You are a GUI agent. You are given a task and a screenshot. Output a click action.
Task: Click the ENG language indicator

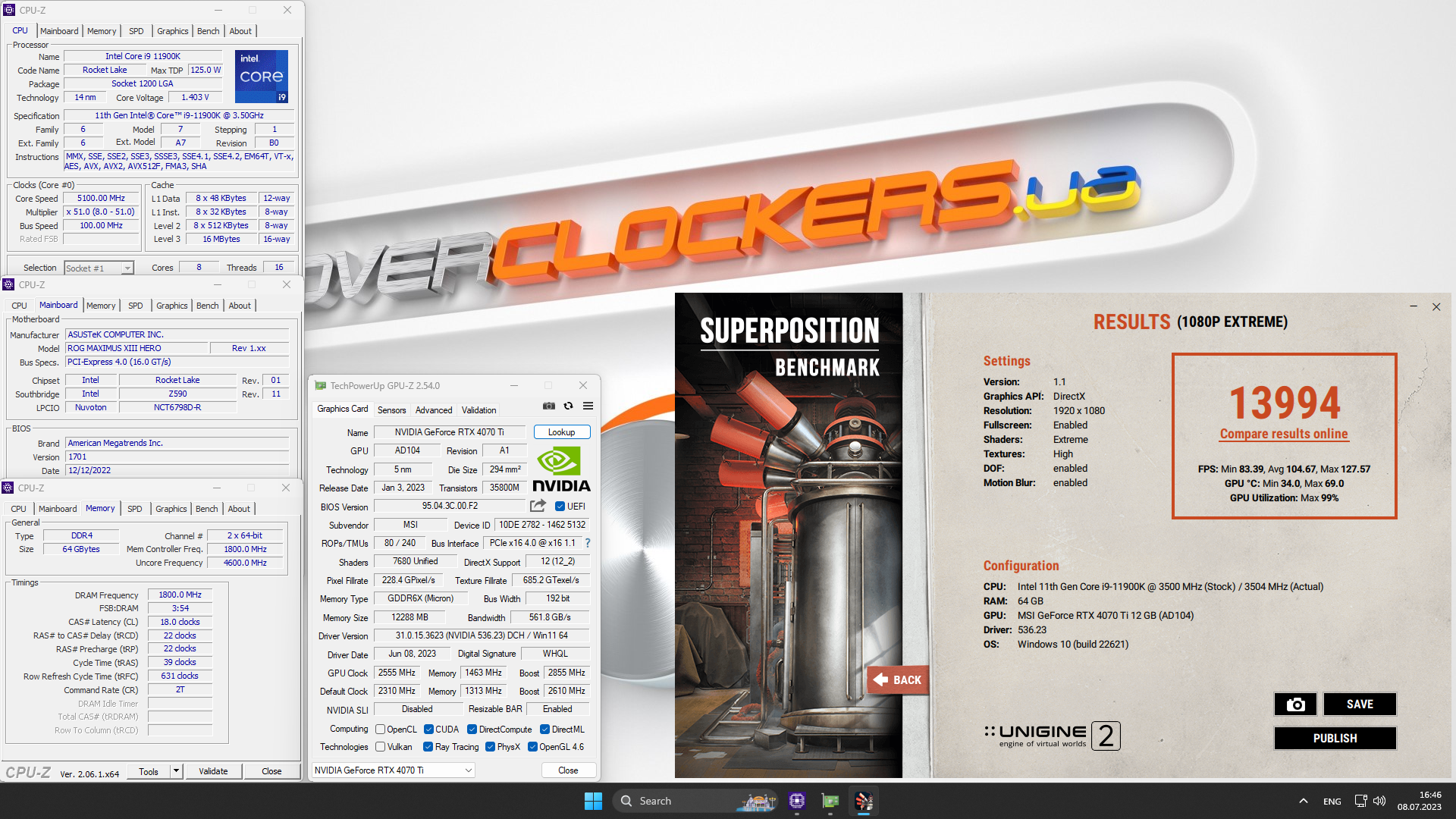(1332, 801)
